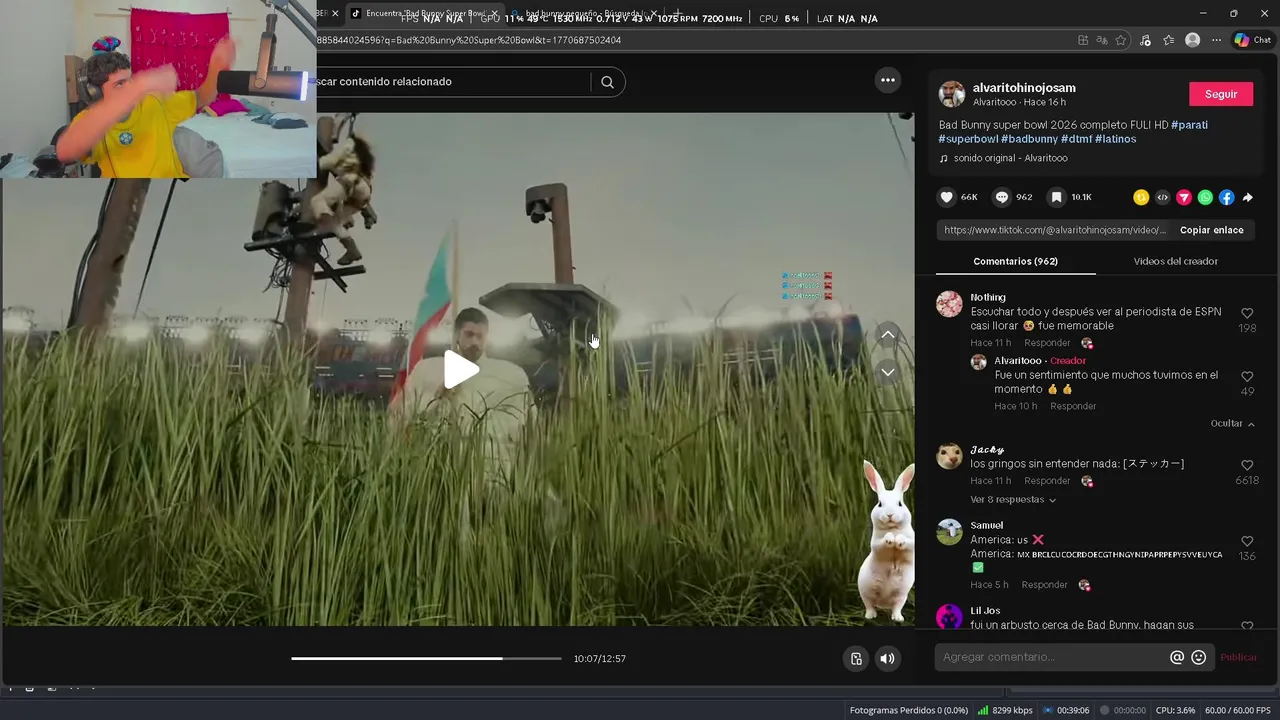Send the video via the red paper-plane icon
The height and width of the screenshot is (720, 1280).
1184,198
